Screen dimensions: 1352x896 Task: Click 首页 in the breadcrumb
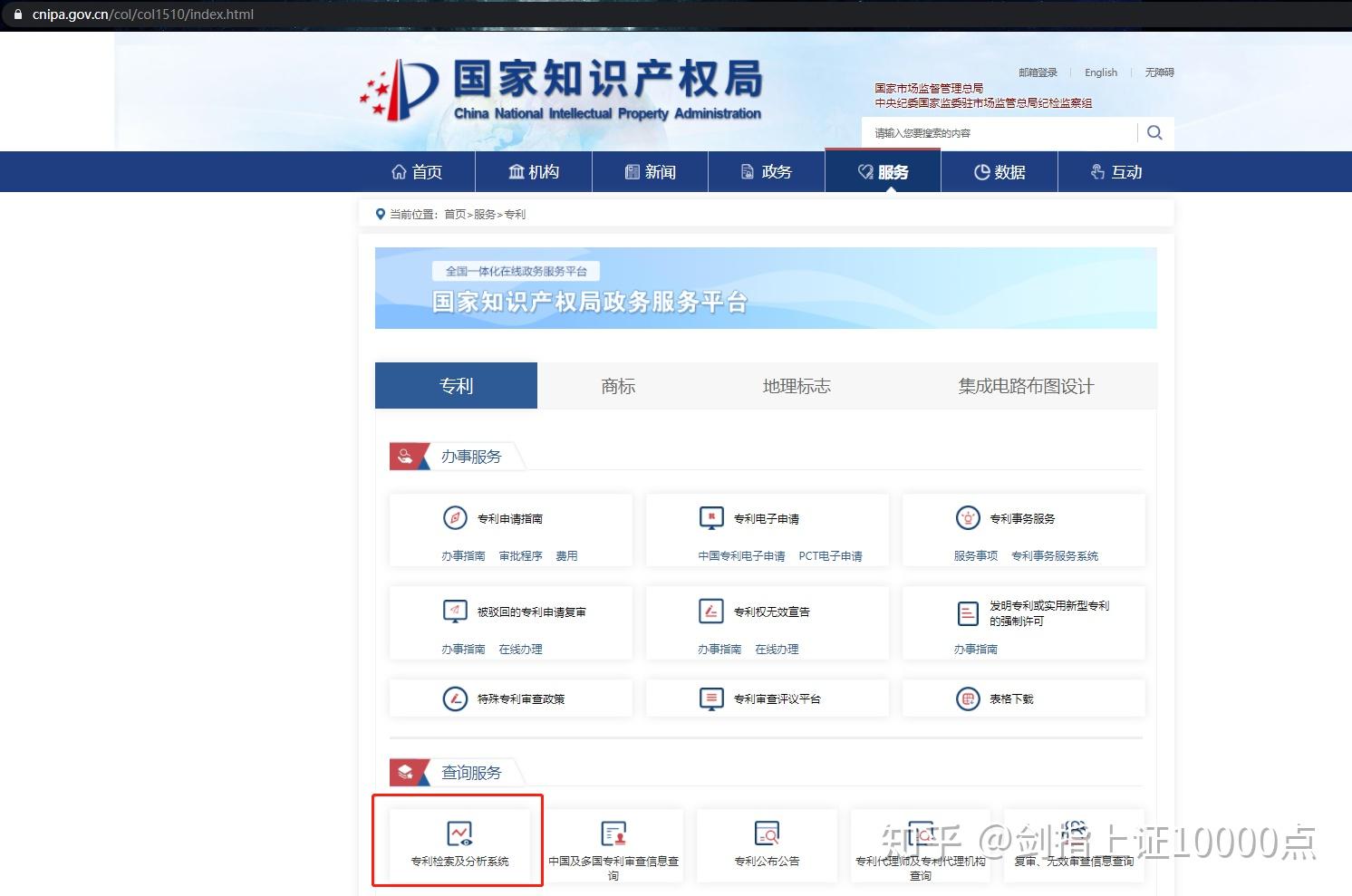pyautogui.click(x=455, y=215)
